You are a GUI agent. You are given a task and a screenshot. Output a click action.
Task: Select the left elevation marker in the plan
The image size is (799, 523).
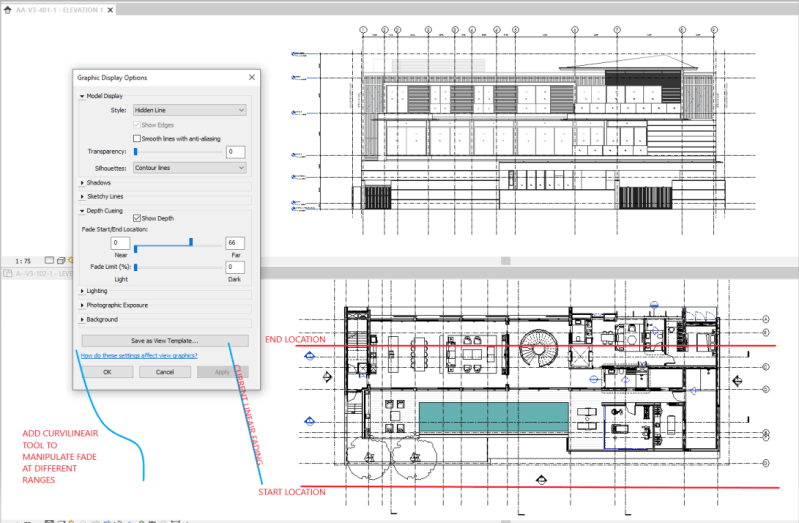[327, 377]
